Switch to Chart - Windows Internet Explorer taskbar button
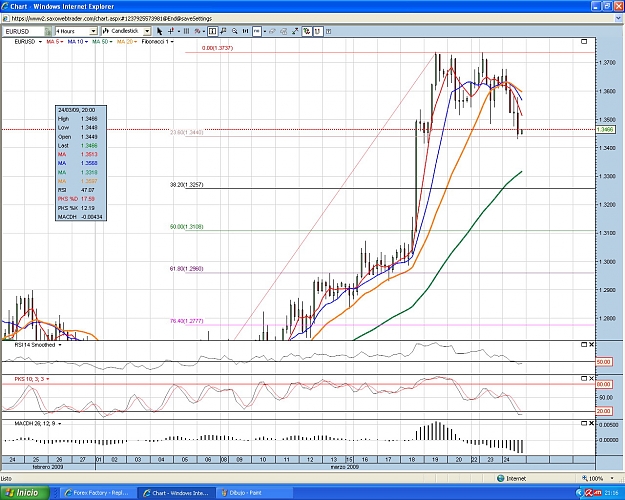 click(x=176, y=493)
